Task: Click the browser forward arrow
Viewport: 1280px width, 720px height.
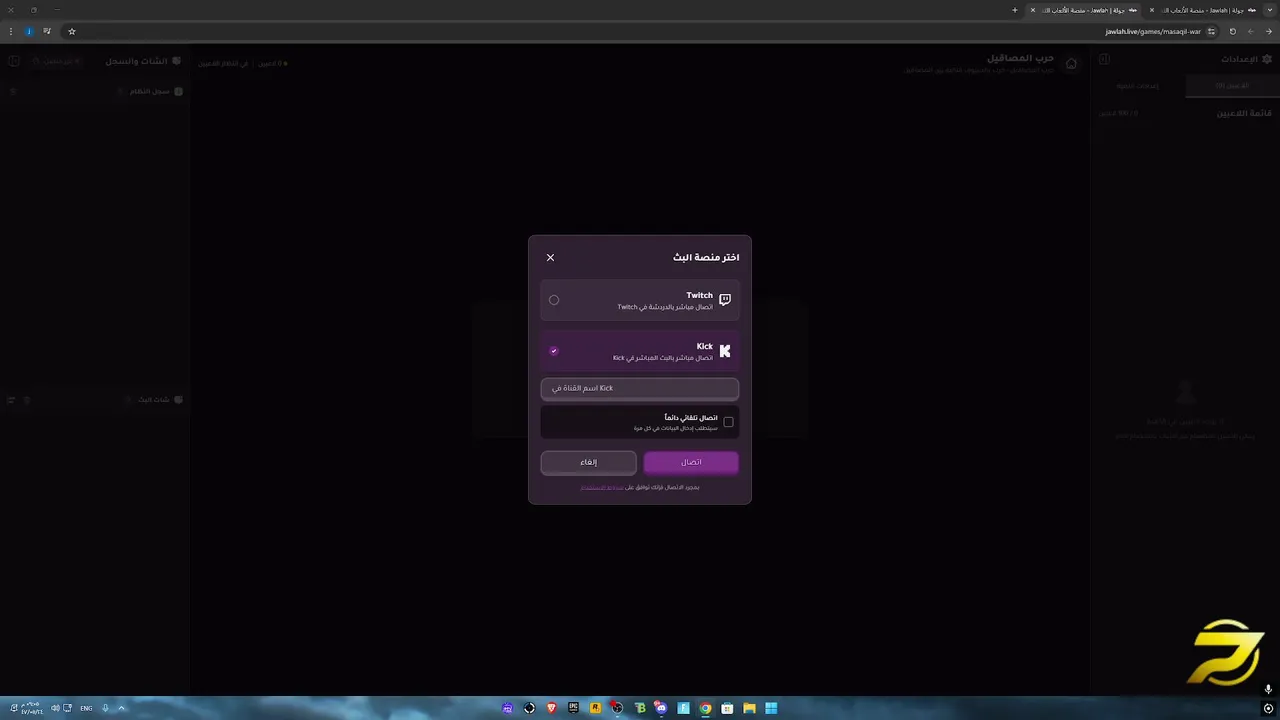Action: [x=1251, y=31]
